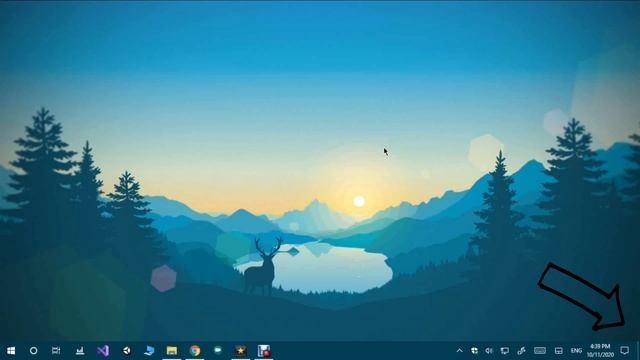Open the Windows Start menu
Viewport: 640px width, 360px height.
(x=11, y=351)
